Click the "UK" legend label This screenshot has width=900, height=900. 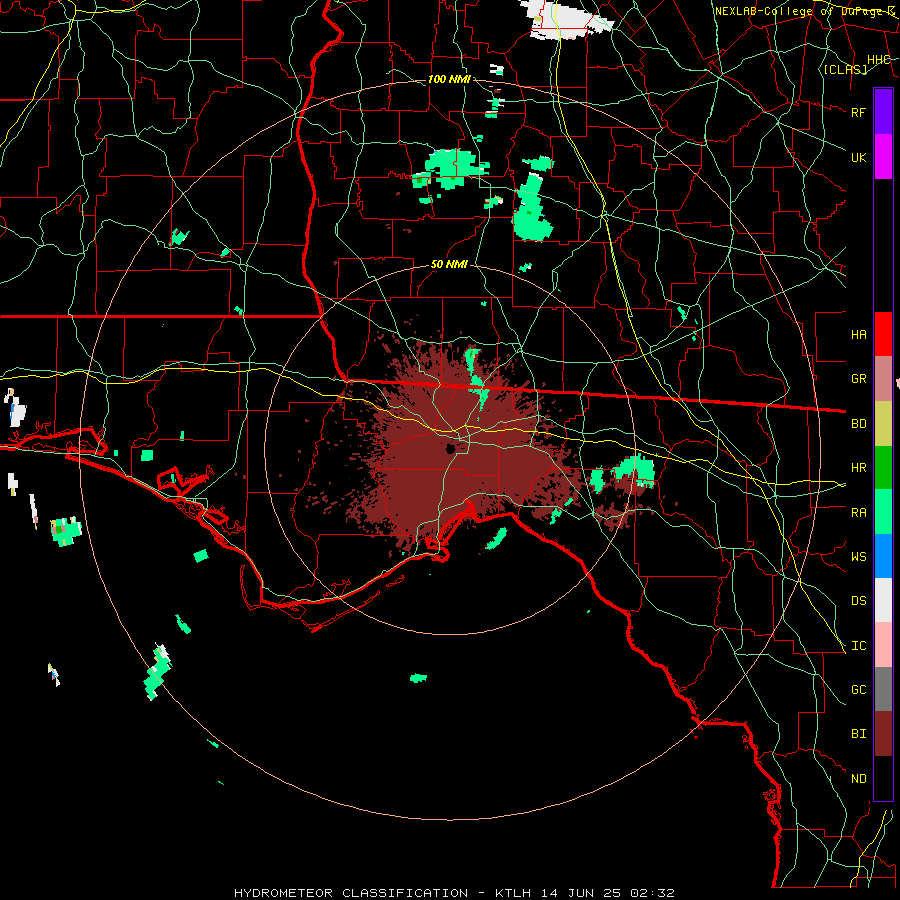(x=858, y=157)
